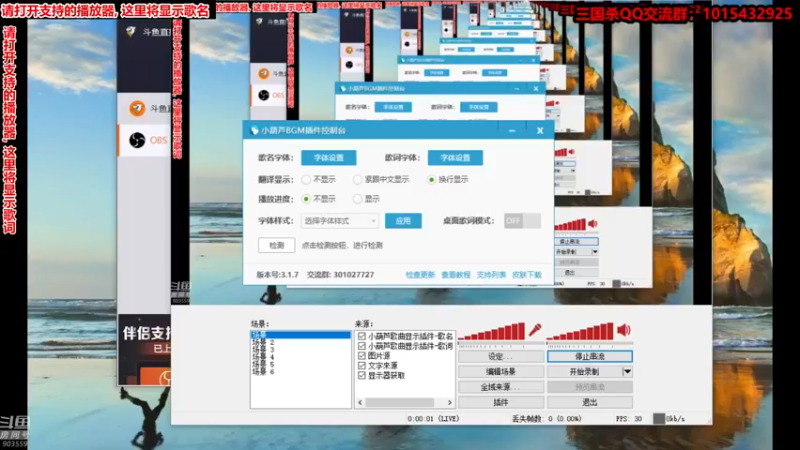This screenshot has height=450, width=800.
Task: Click the 应用 button
Action: tap(403, 221)
